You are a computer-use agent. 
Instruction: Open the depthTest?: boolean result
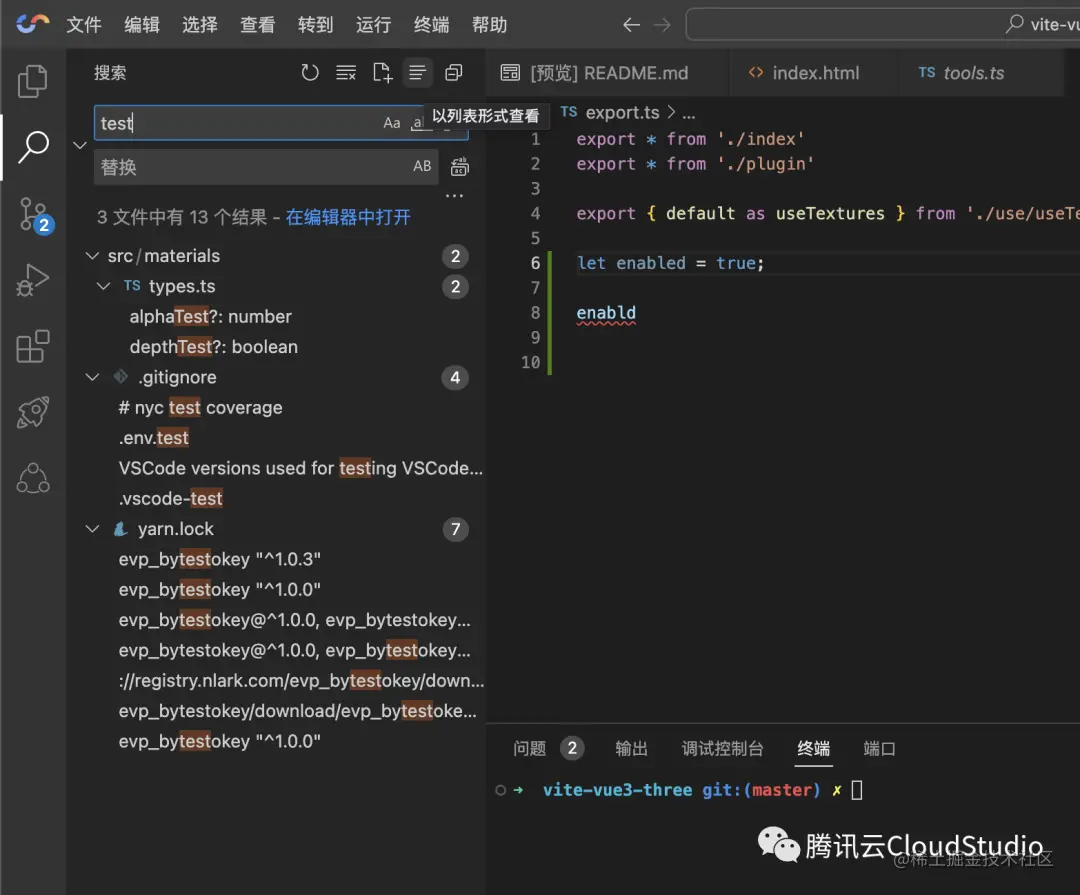tap(214, 347)
